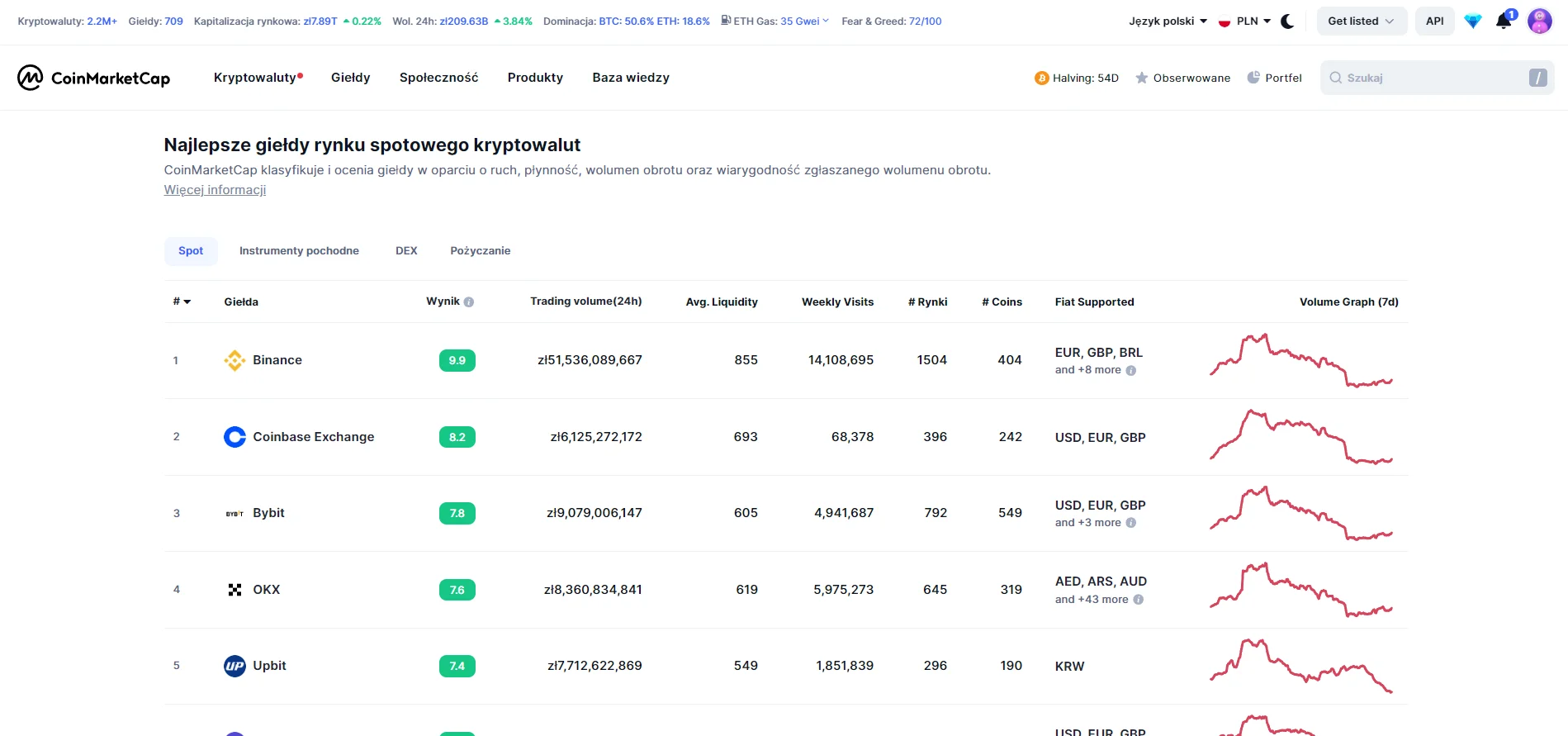This screenshot has height=736, width=1568.
Task: Click the Halving bitcoin icon
Action: tap(1042, 78)
